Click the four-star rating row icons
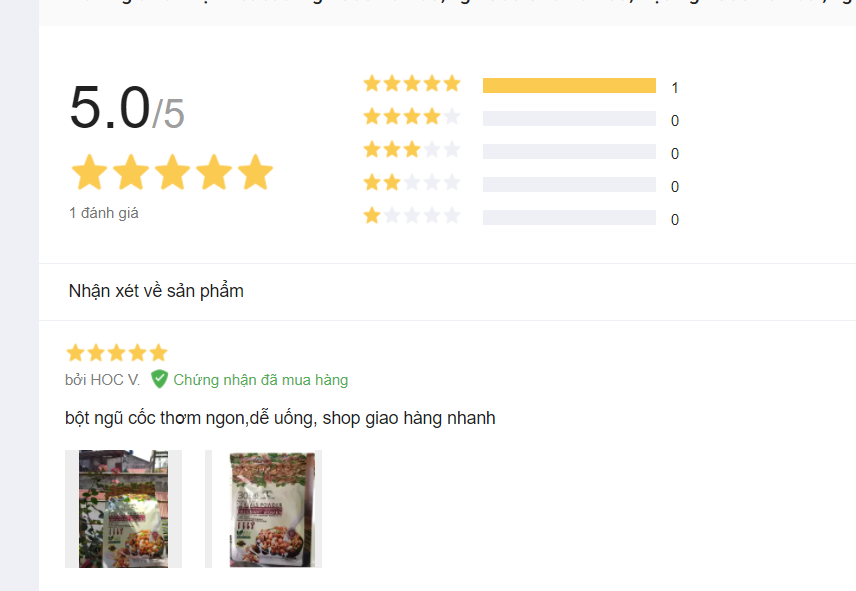Viewport: 856px width, 591px height. click(411, 117)
